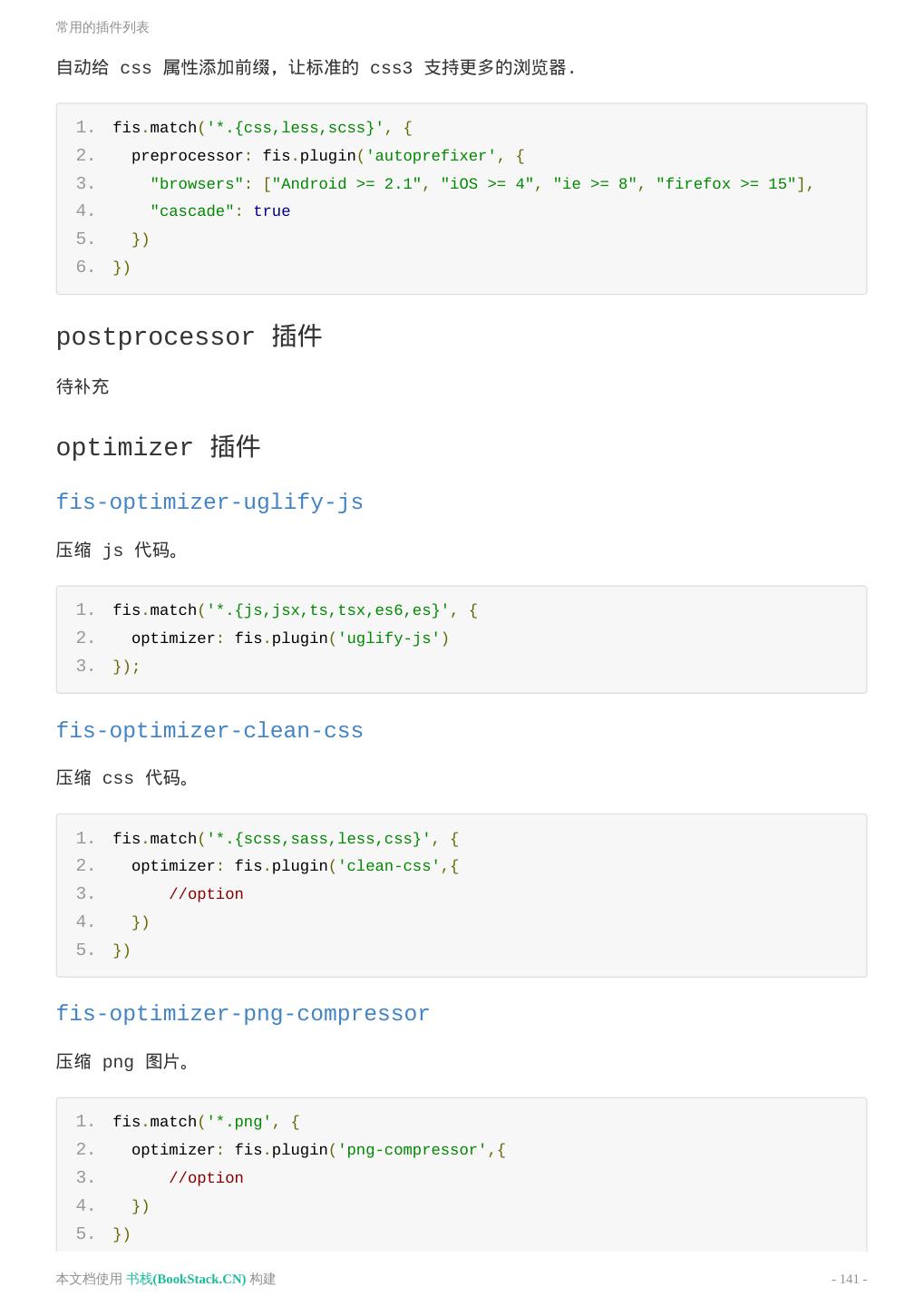Open the fis-optimizer-png-compressor heading link
Viewport: 924px width, 1306px height.
tap(243, 1014)
